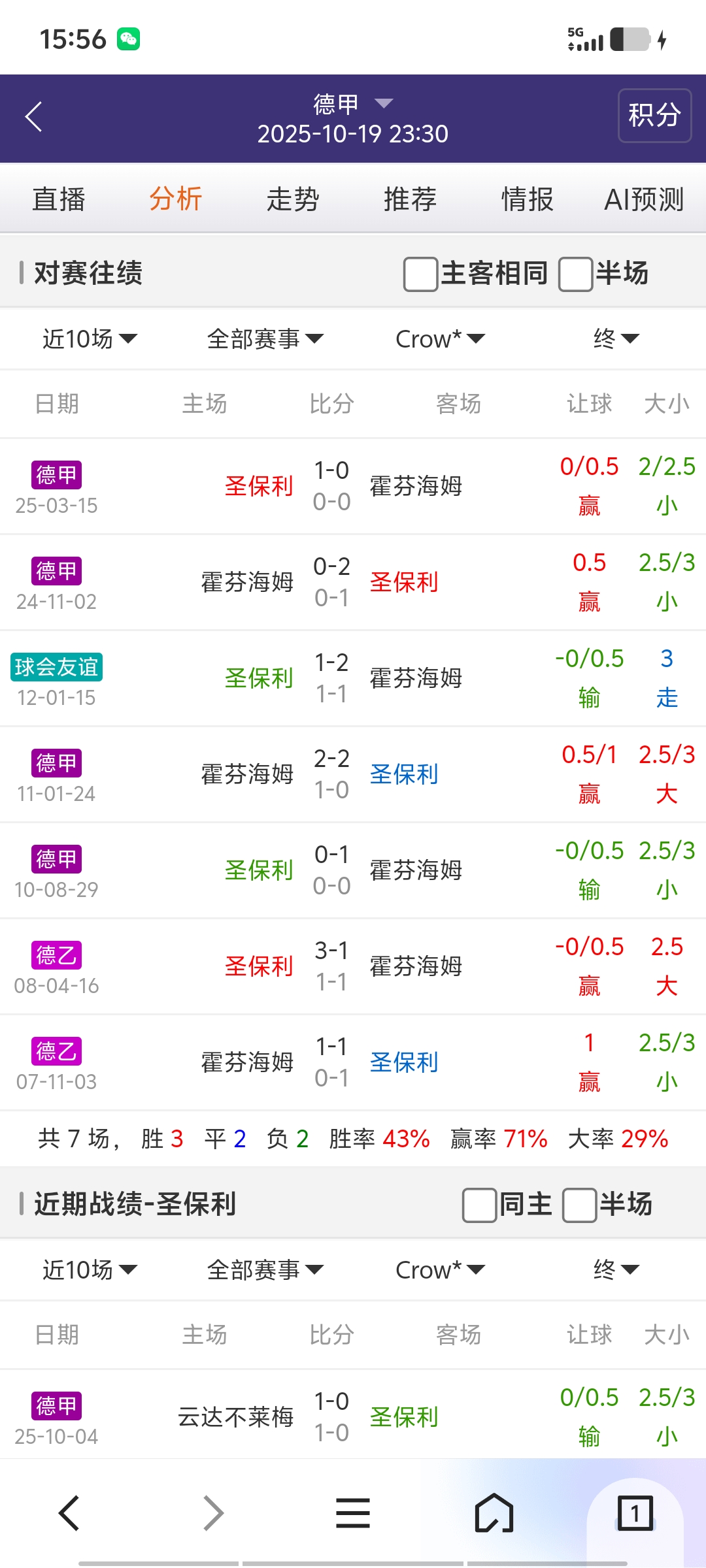Tap the 云达不莱梅 team name link
This screenshot has width=706, height=1568.
[x=235, y=1417]
